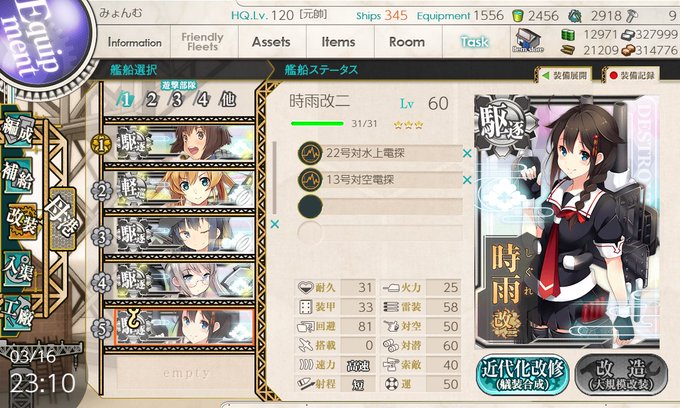The height and width of the screenshot is (408, 680).
Task: Open the 他 other ships tab
Action: [x=227, y=100]
